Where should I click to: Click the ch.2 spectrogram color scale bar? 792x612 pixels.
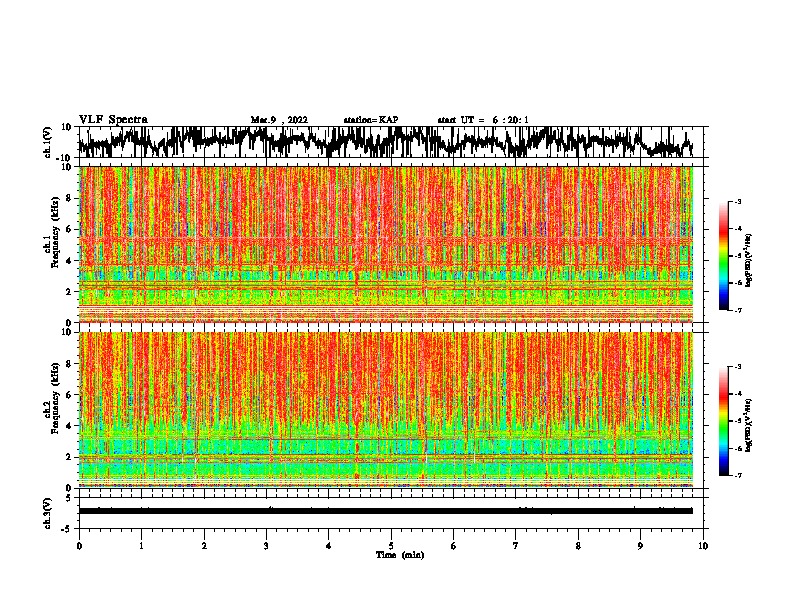pos(724,421)
